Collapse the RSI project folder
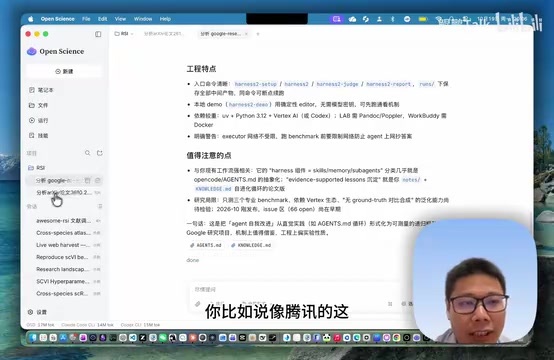Screen dimensions: 554x360 coord(37,168)
